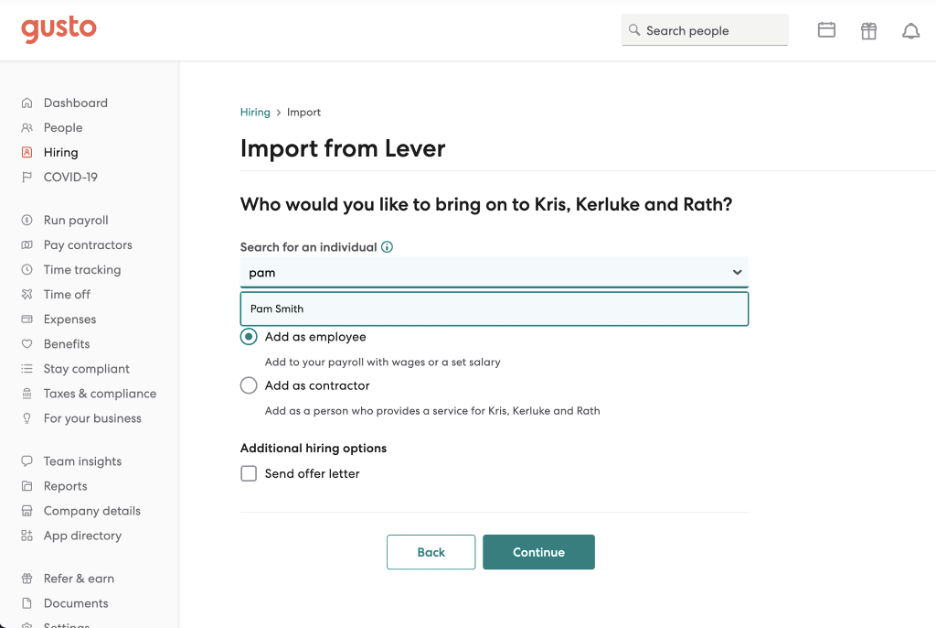Click the Documents file icon
The image size is (936, 628).
pos(27,604)
